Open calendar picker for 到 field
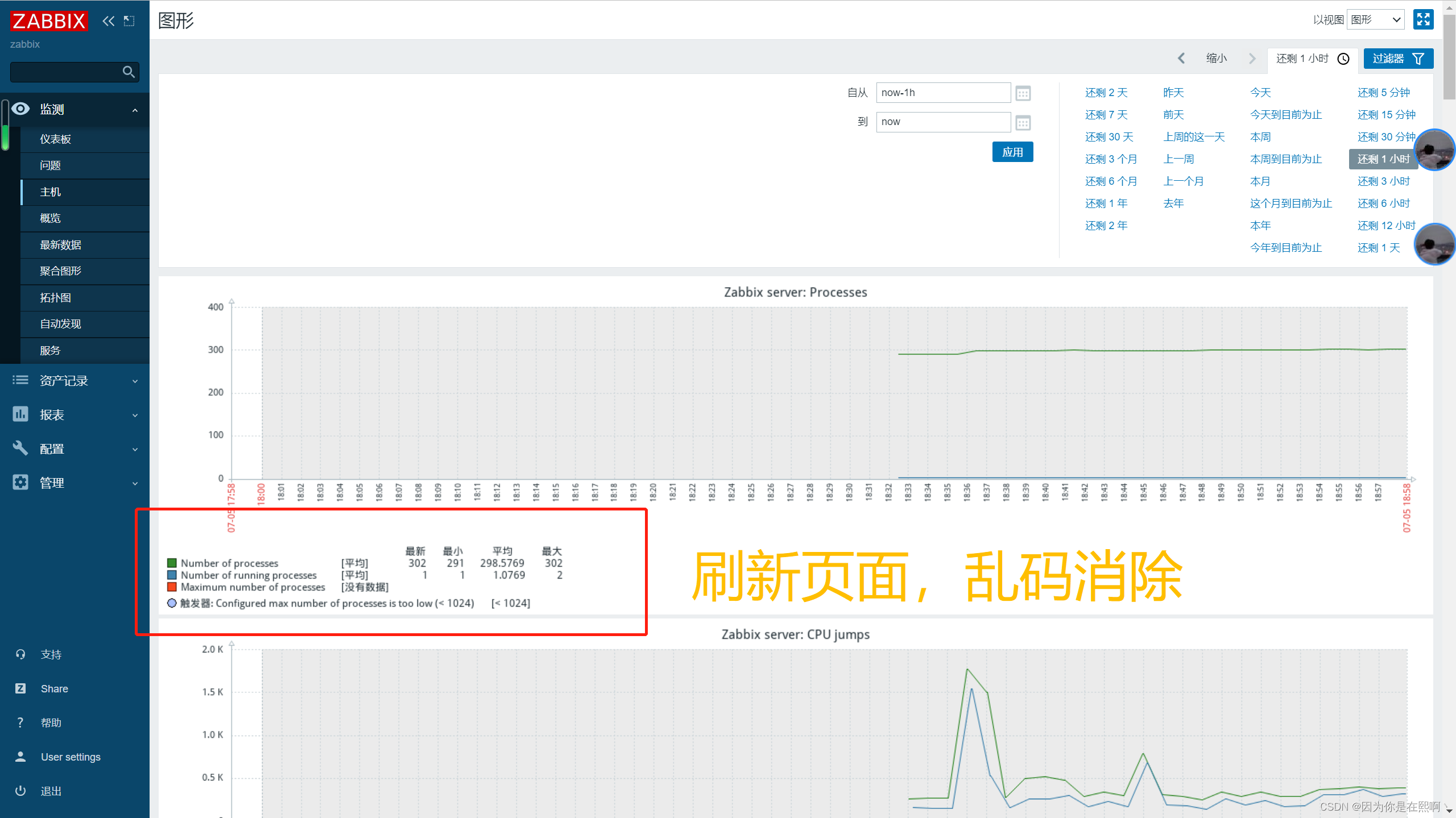Image resolution: width=1456 pixels, height=818 pixels. [1023, 123]
